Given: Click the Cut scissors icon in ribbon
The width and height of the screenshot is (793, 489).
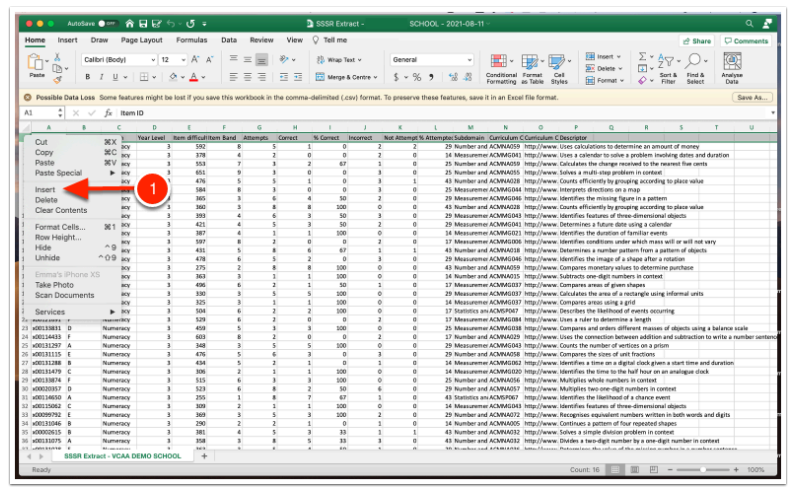Looking at the screenshot, I should point(58,57).
